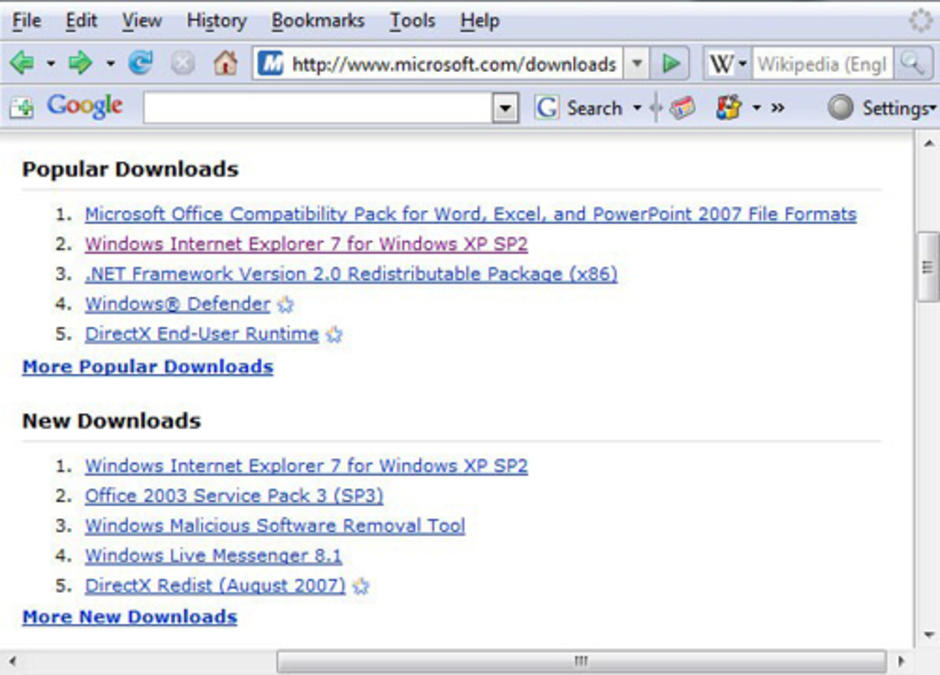940x675 pixels.
Task: Show more Google toolbar items chevron
Action: coord(778,108)
